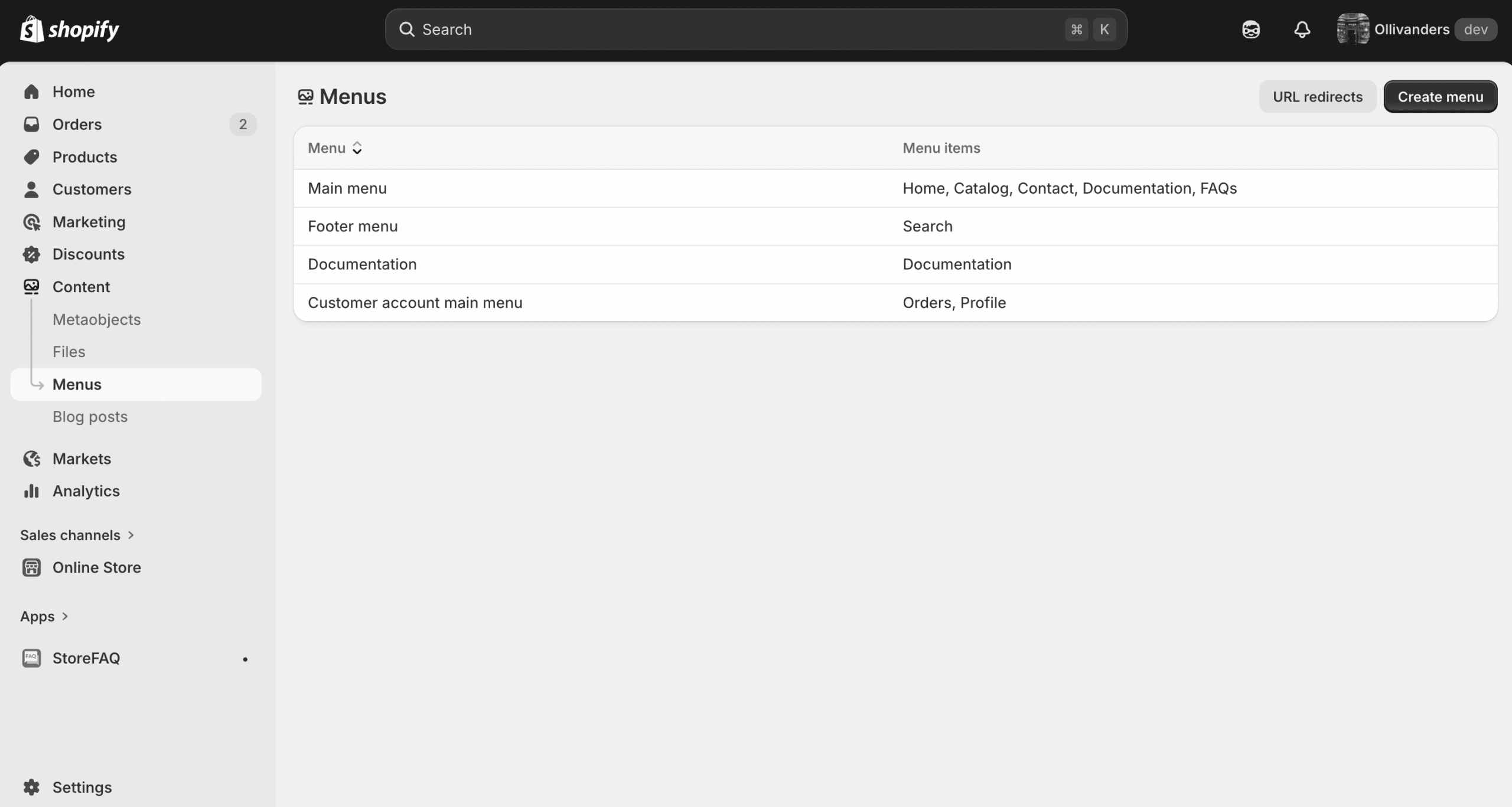
Task: Click the StoreFAQ pin dot
Action: point(245,659)
